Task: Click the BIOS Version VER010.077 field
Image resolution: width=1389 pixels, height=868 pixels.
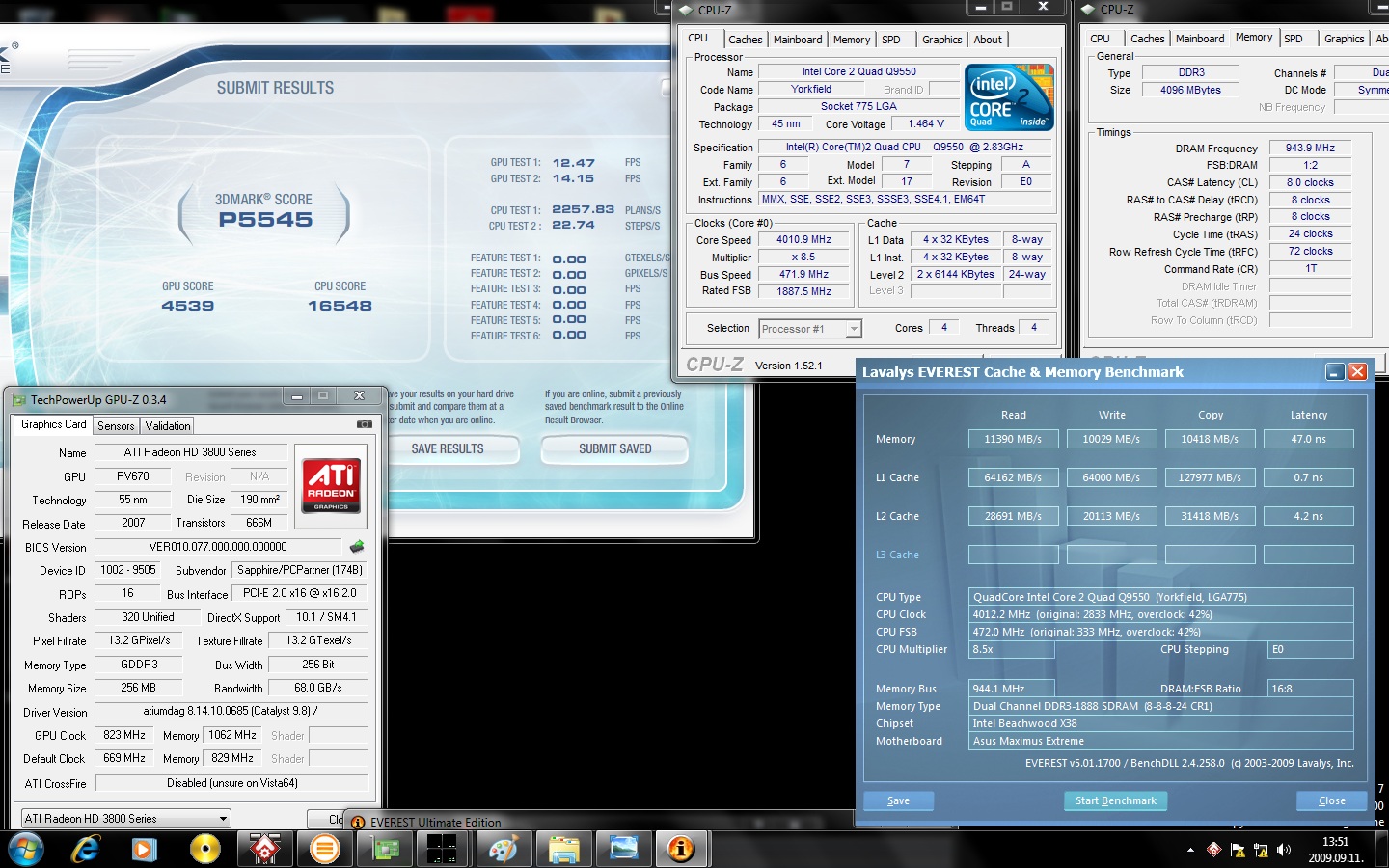Action: coord(218,547)
